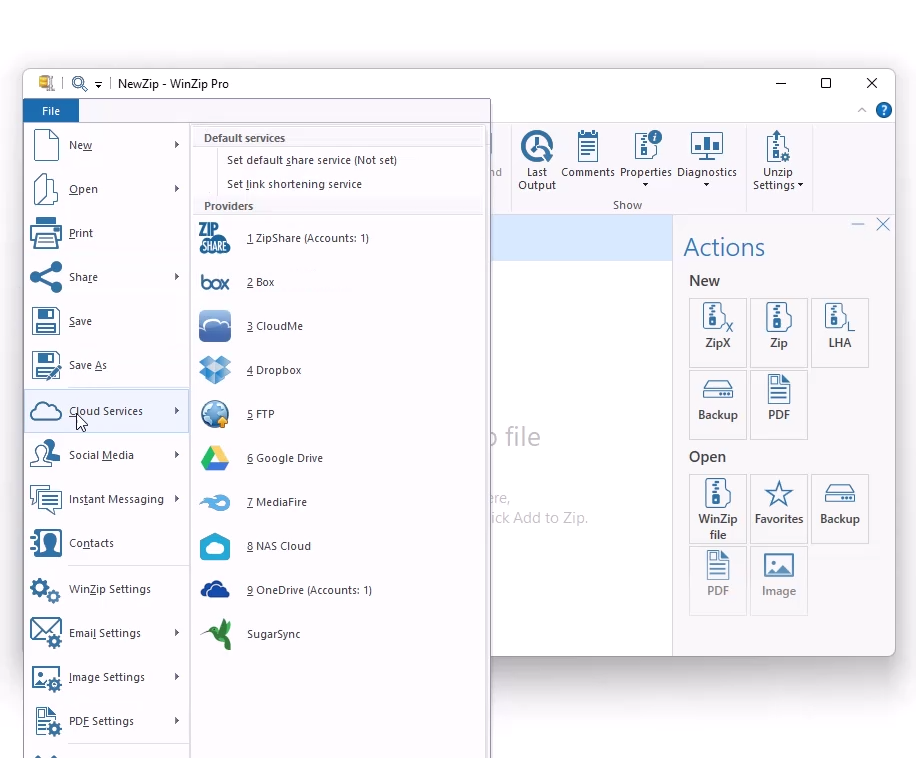This screenshot has height=758, width=916.
Task: Click the File tab
Action: (x=51, y=111)
